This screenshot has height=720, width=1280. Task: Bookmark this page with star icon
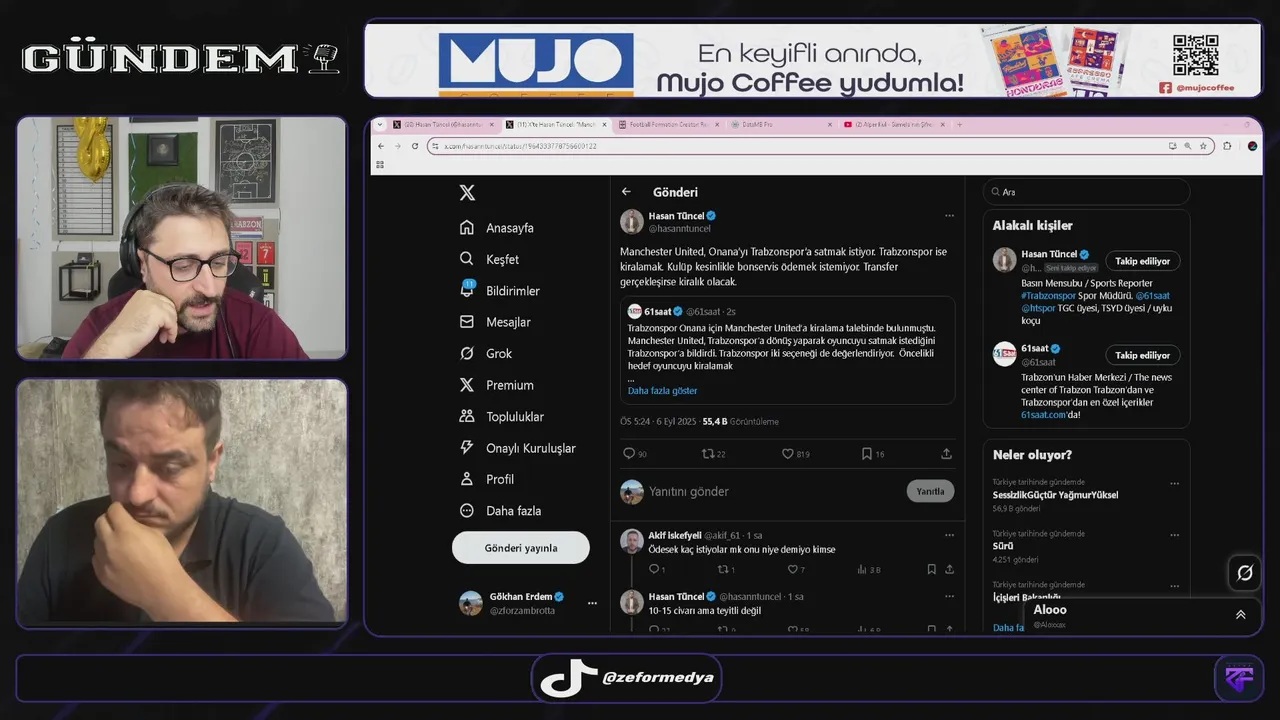(1202, 146)
